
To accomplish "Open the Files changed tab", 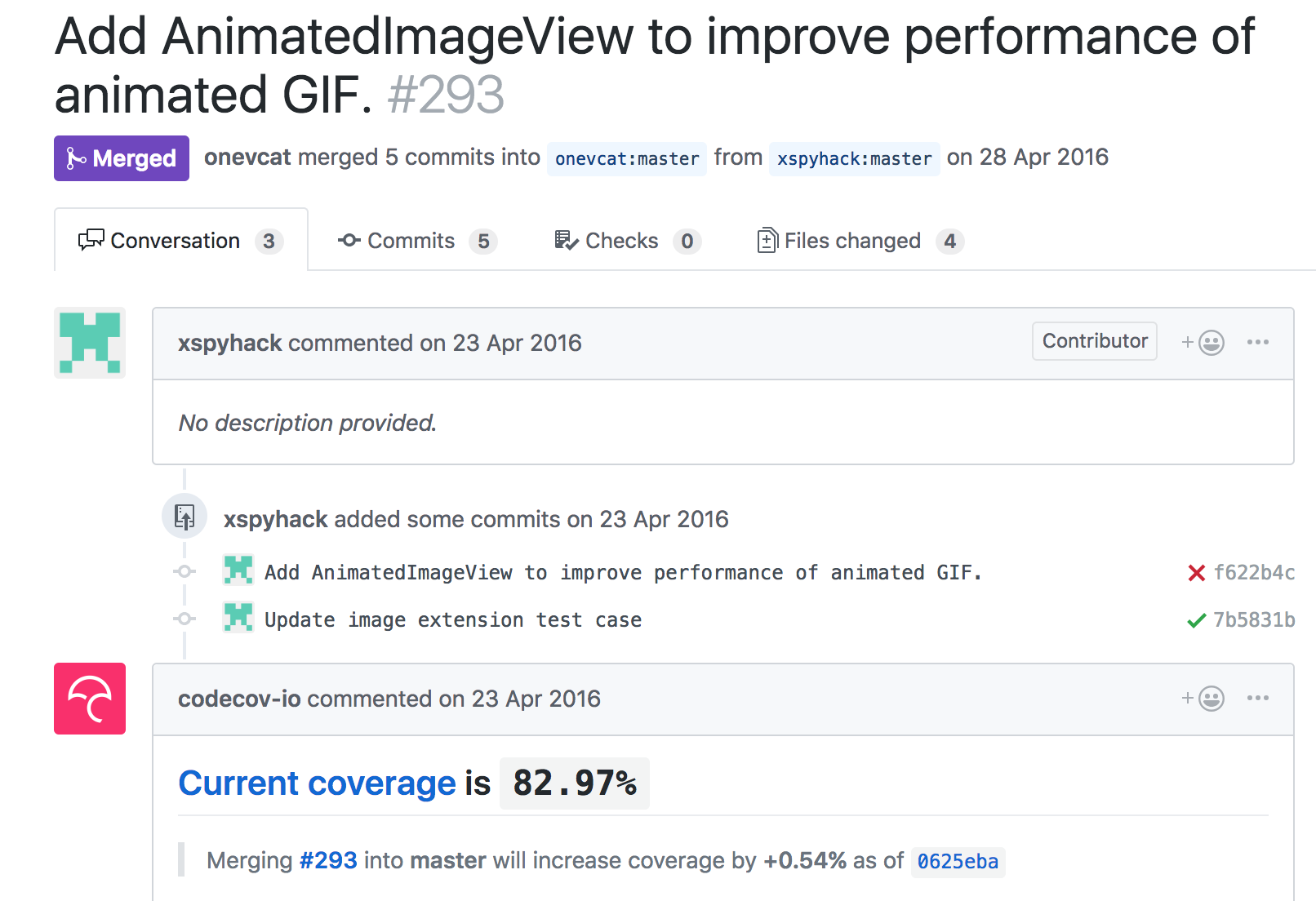I will (860, 241).
